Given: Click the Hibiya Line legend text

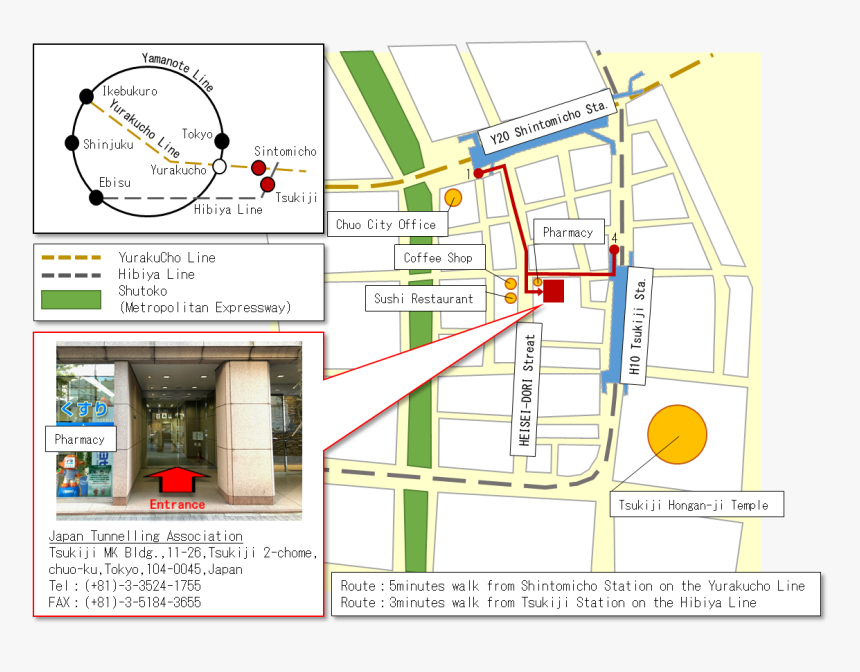Looking at the screenshot, I should 156,274.
